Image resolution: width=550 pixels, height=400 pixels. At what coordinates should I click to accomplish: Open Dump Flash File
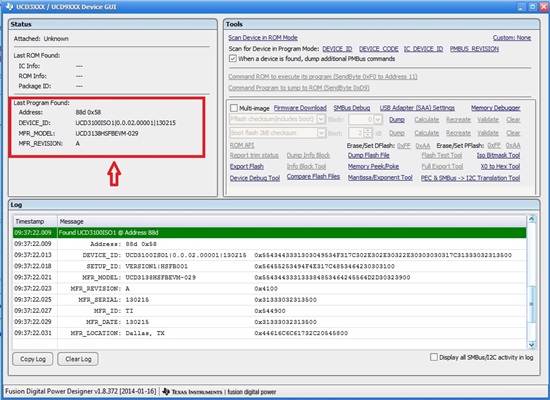tap(368, 155)
